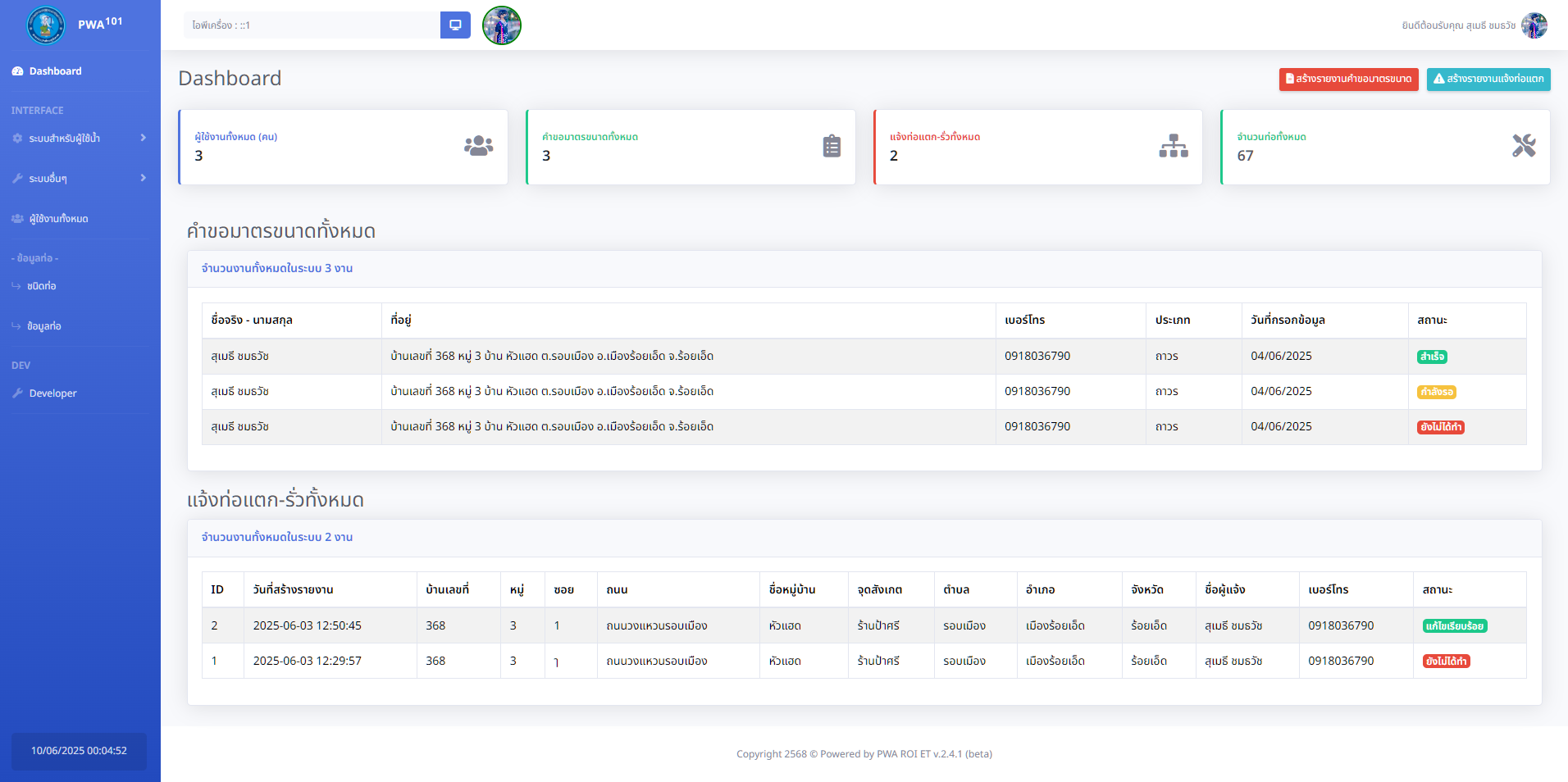The height and width of the screenshot is (782, 1568).
Task: Click the users group icon on first card
Action: pyautogui.click(x=478, y=146)
